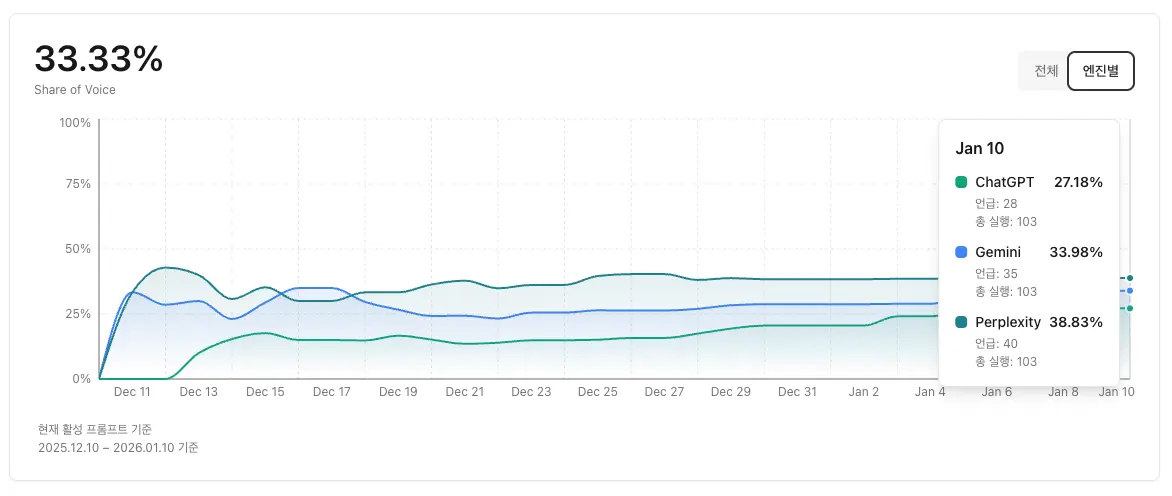This screenshot has width=1172, height=496.
Task: Click the Jan 10 tooltip heading
Action: coord(980,148)
